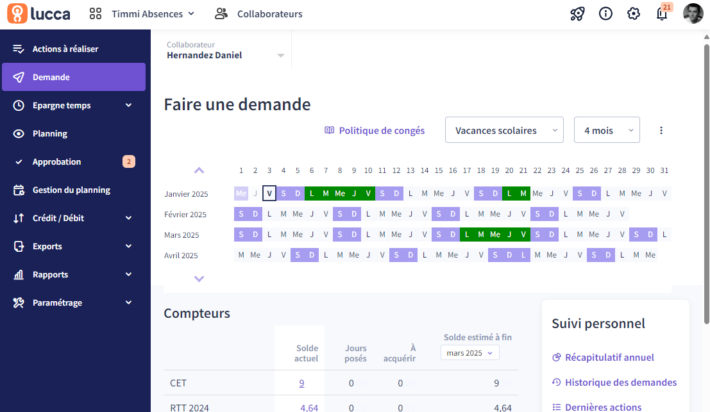Open Gestion du planning
710x412 pixels.
click(74, 190)
